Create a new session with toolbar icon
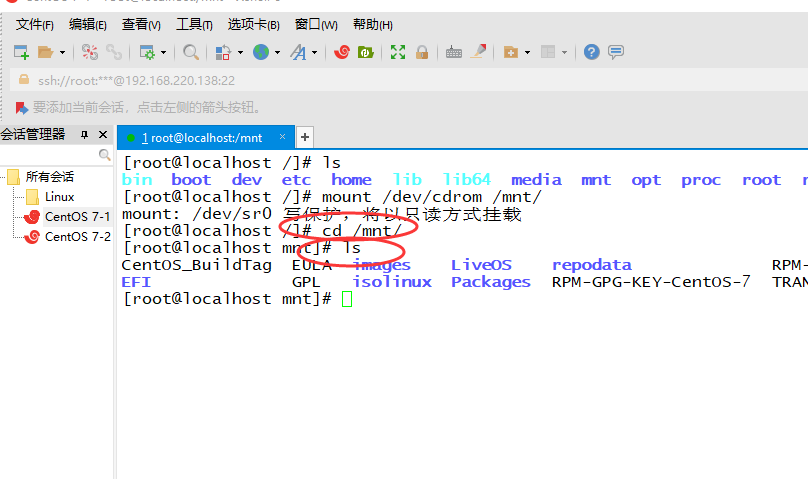The width and height of the screenshot is (808, 479). 21,52
